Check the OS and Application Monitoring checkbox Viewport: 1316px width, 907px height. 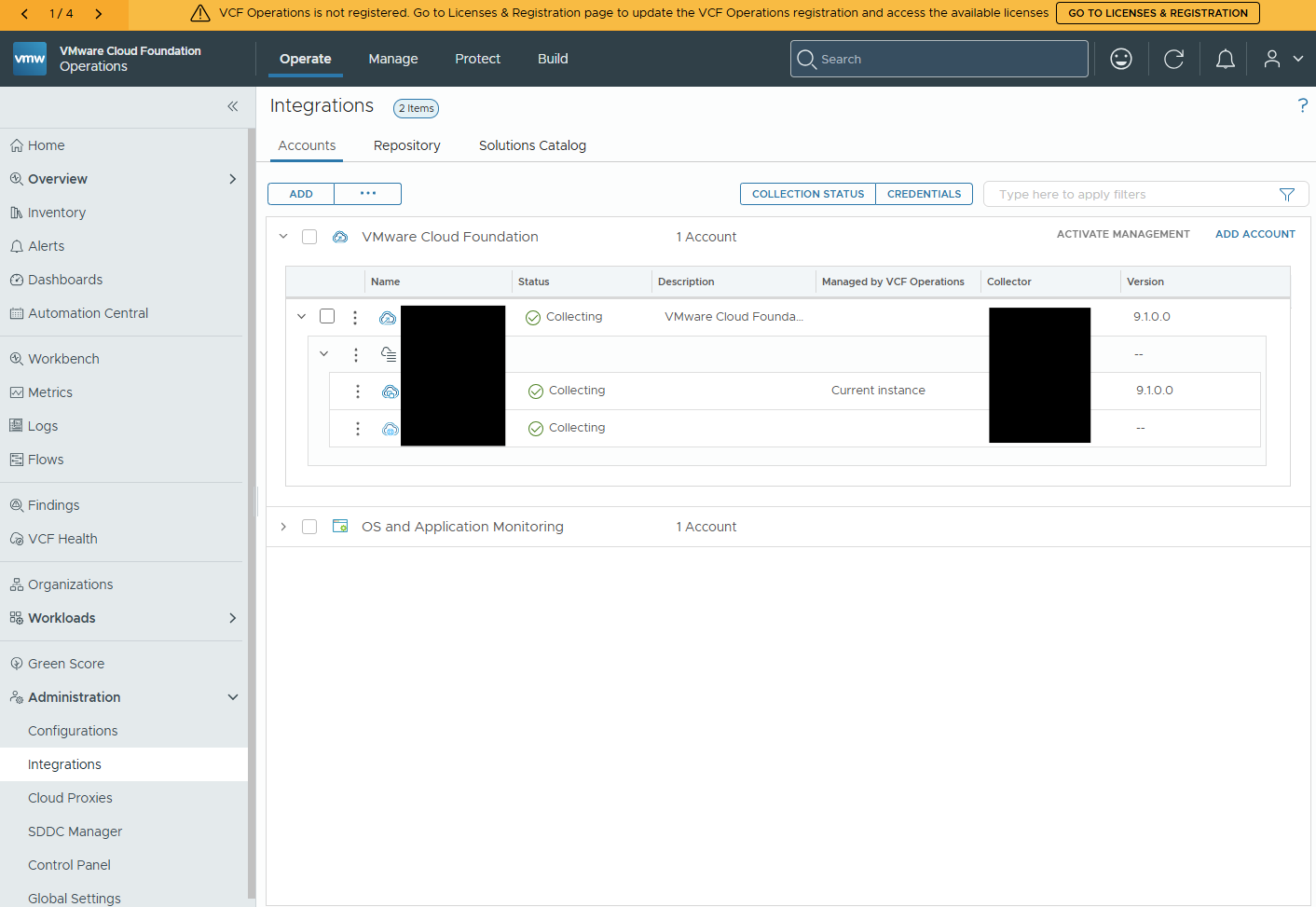pos(309,527)
